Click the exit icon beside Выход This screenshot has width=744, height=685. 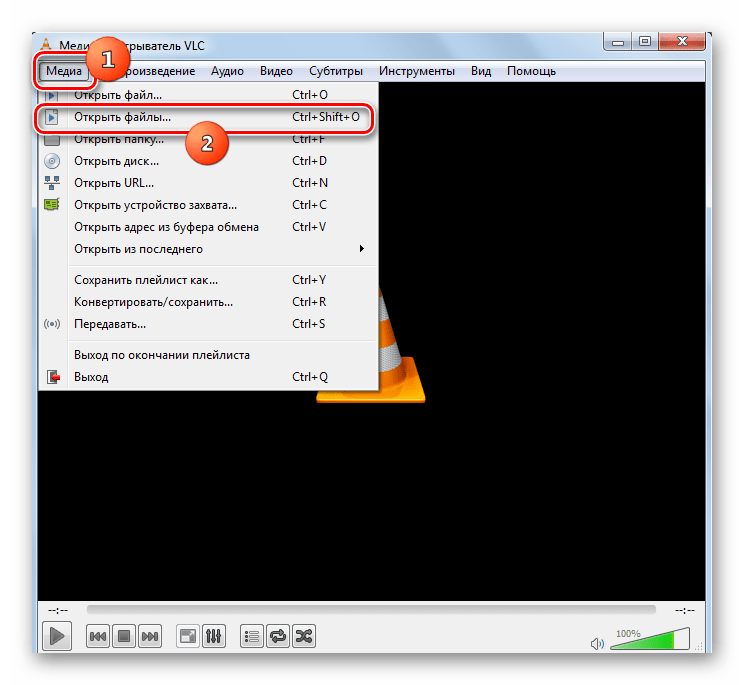[x=53, y=377]
